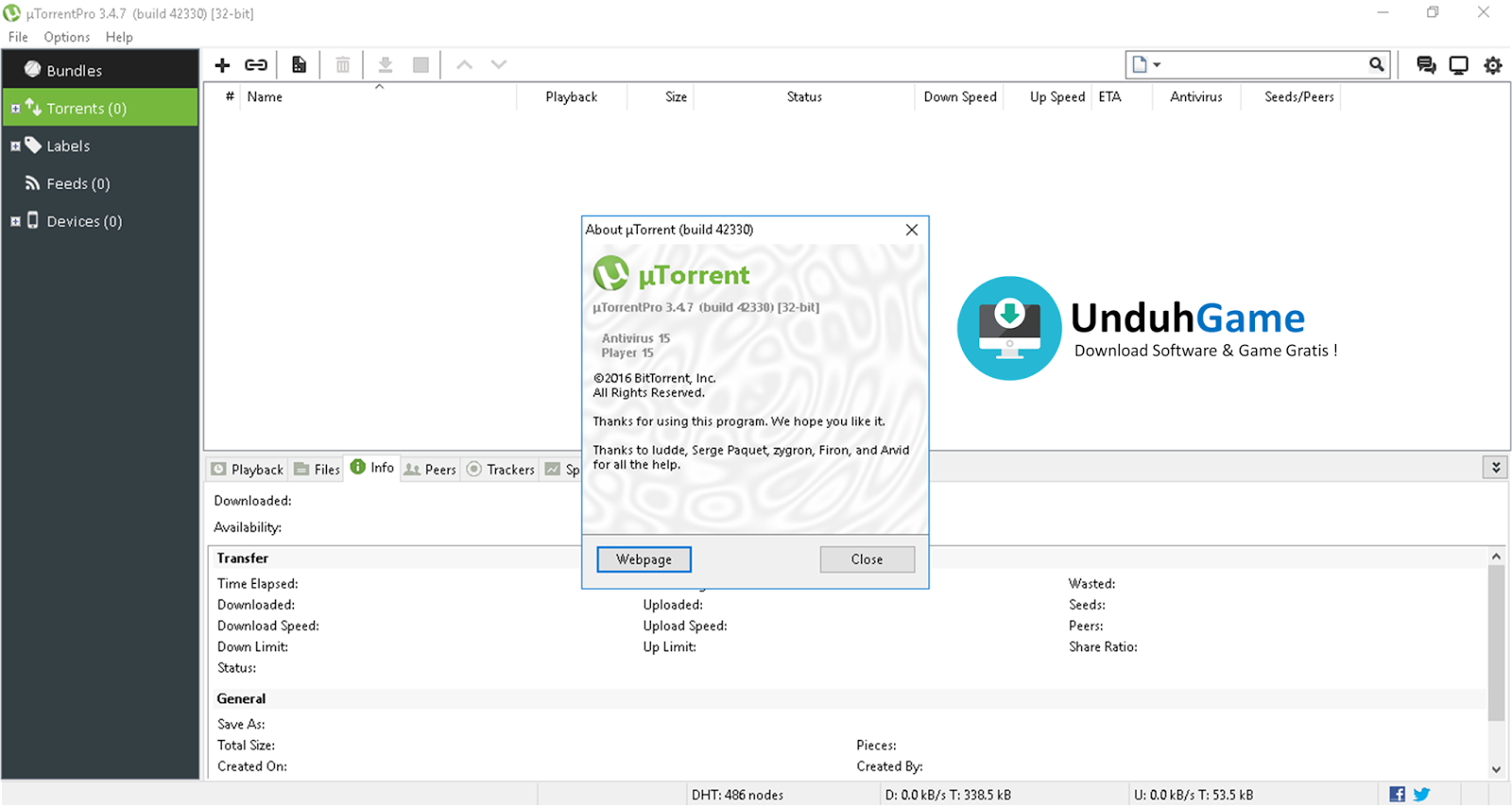Image resolution: width=1512 pixels, height=807 pixels.
Task: Sort by the Name column header
Action: (x=378, y=96)
